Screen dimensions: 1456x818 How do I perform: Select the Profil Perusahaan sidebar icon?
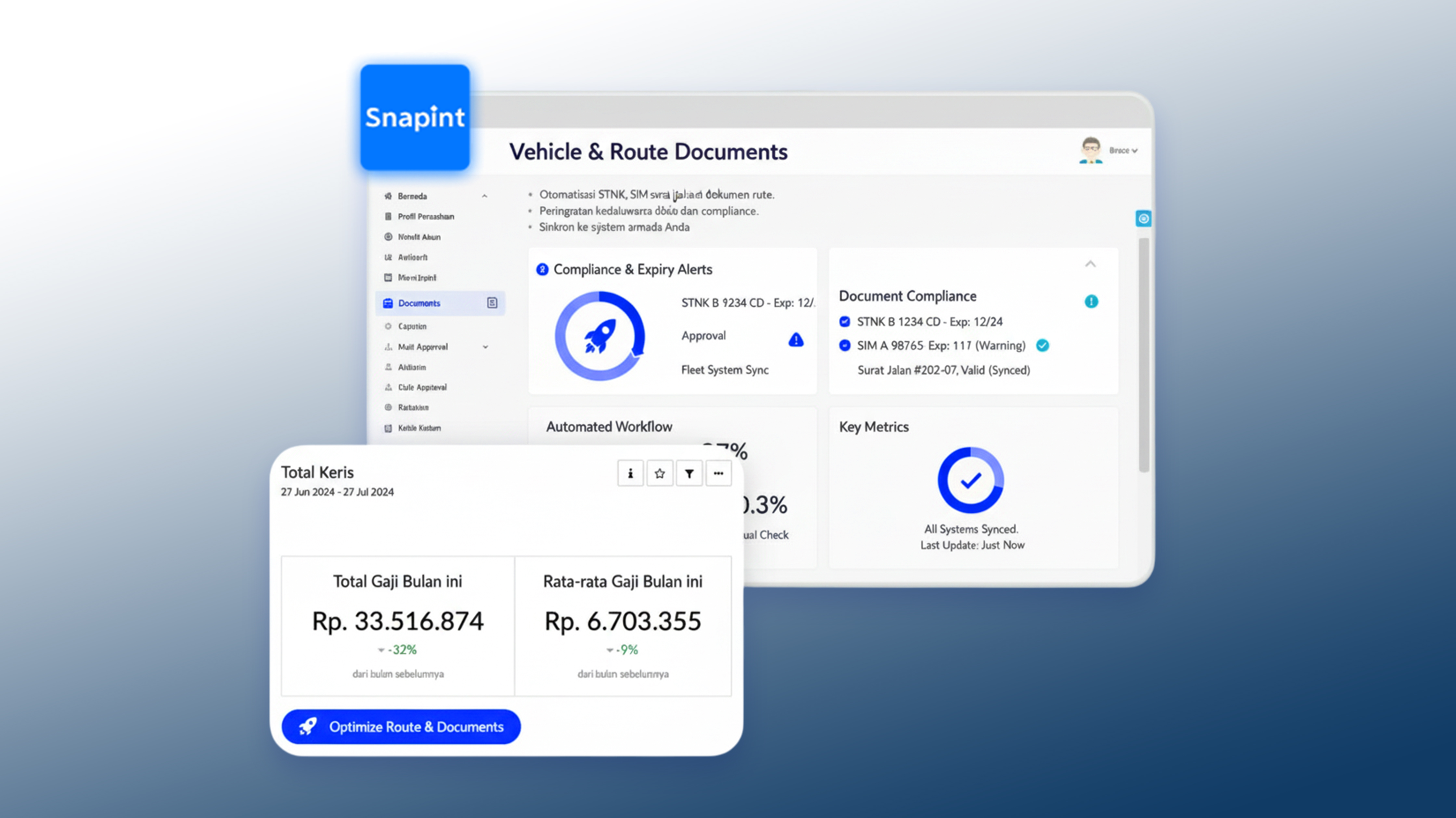click(388, 216)
